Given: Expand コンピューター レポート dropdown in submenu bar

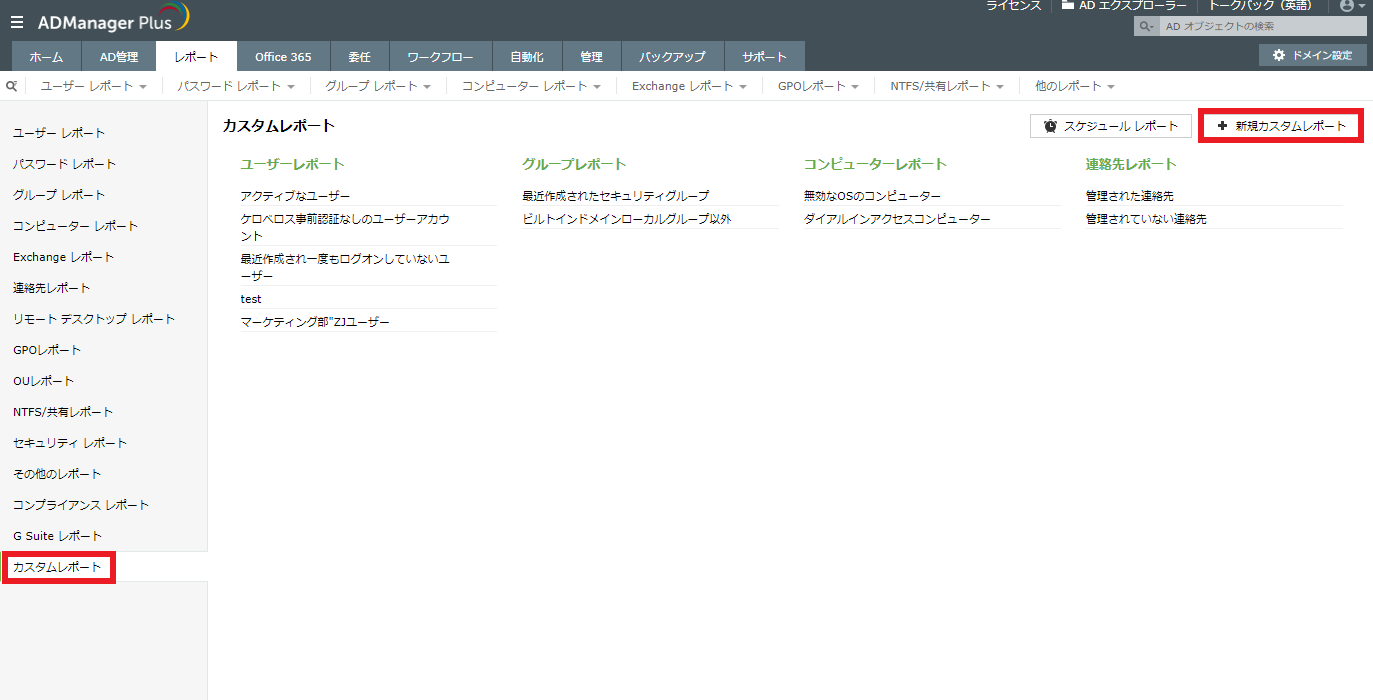Looking at the screenshot, I should tap(531, 86).
